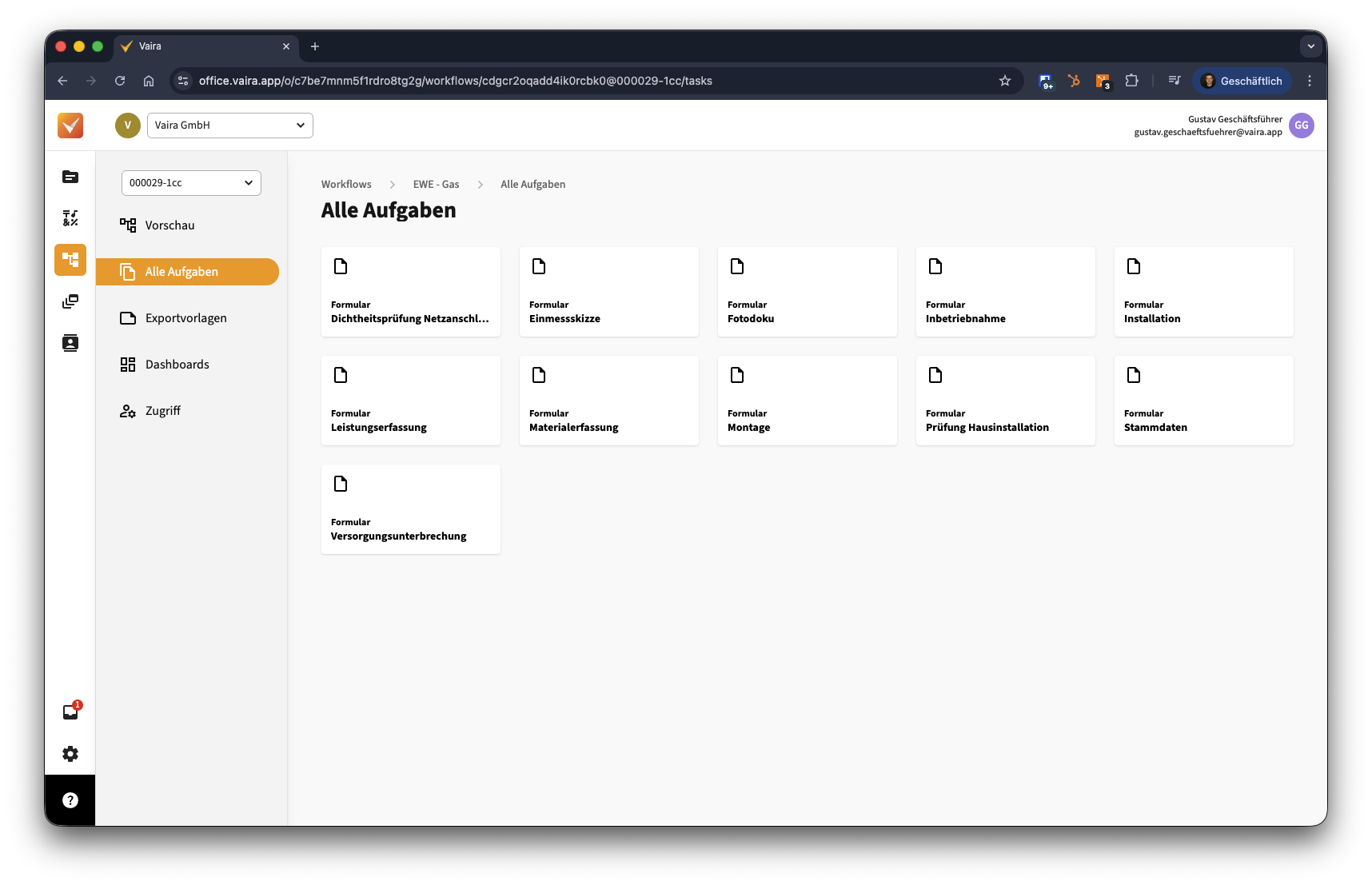The image size is (1372, 885).
Task: Expand the browser tab search chevron
Action: [1310, 46]
